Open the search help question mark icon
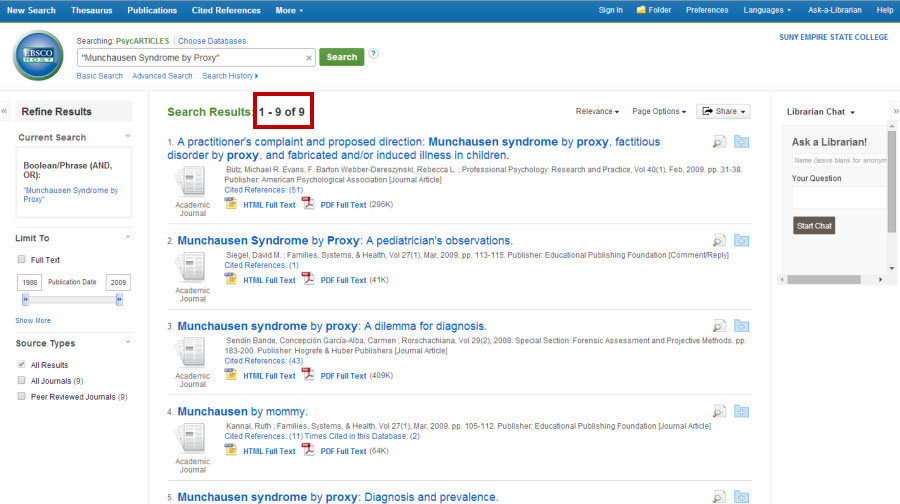Screen dimensions: 900x504 tap(373, 54)
